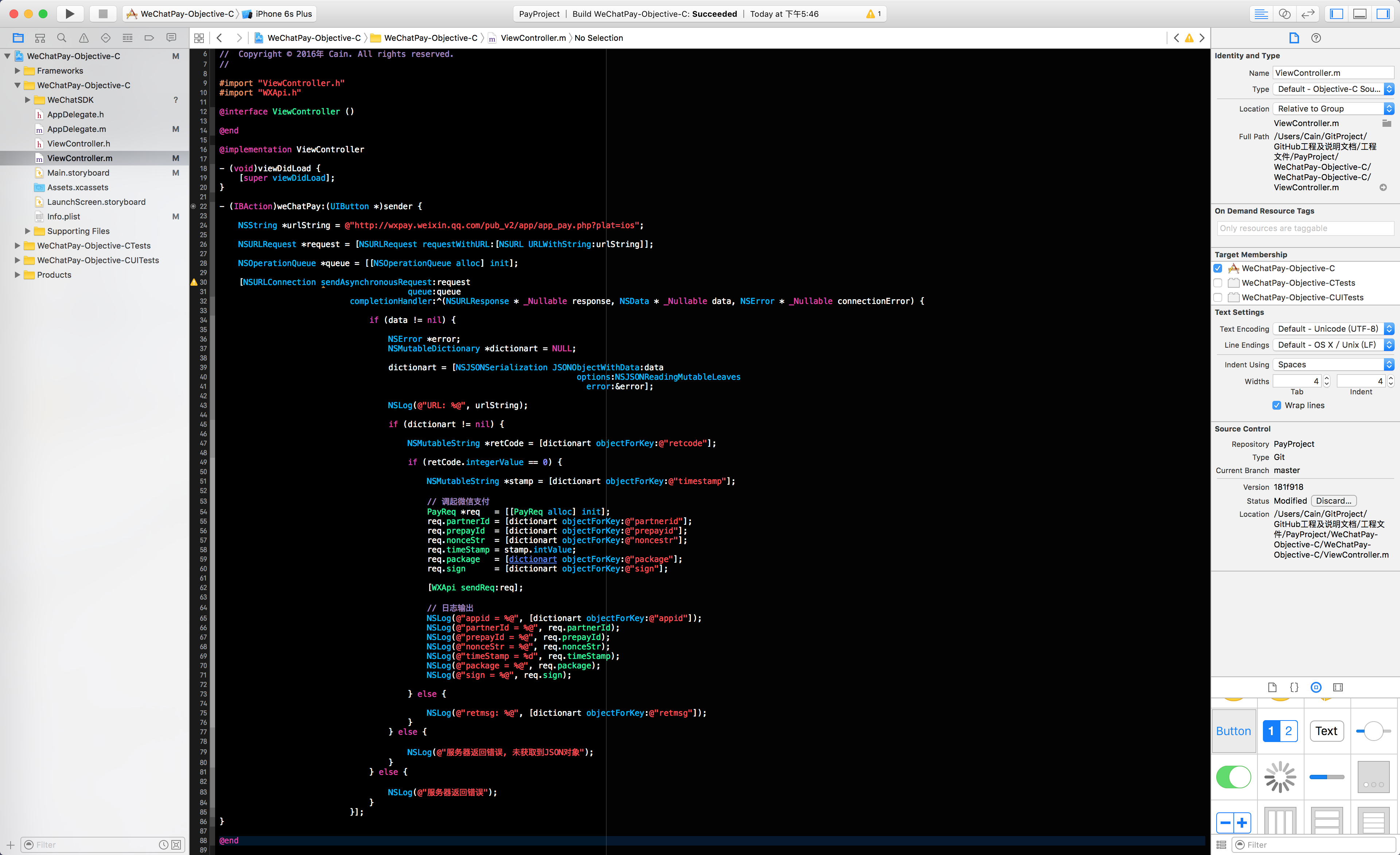This screenshot has width=1400, height=855.
Task: Expand the Frameworks folder
Action: [x=17, y=70]
